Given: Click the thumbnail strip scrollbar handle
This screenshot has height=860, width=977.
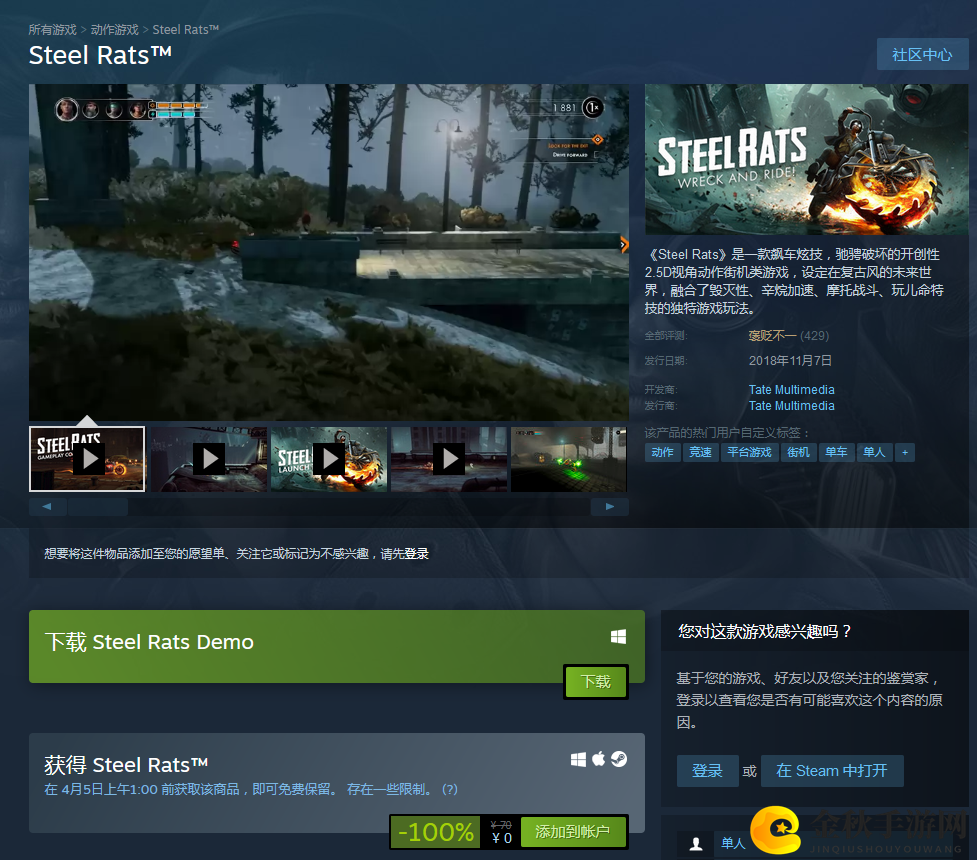Looking at the screenshot, I should point(98,507).
